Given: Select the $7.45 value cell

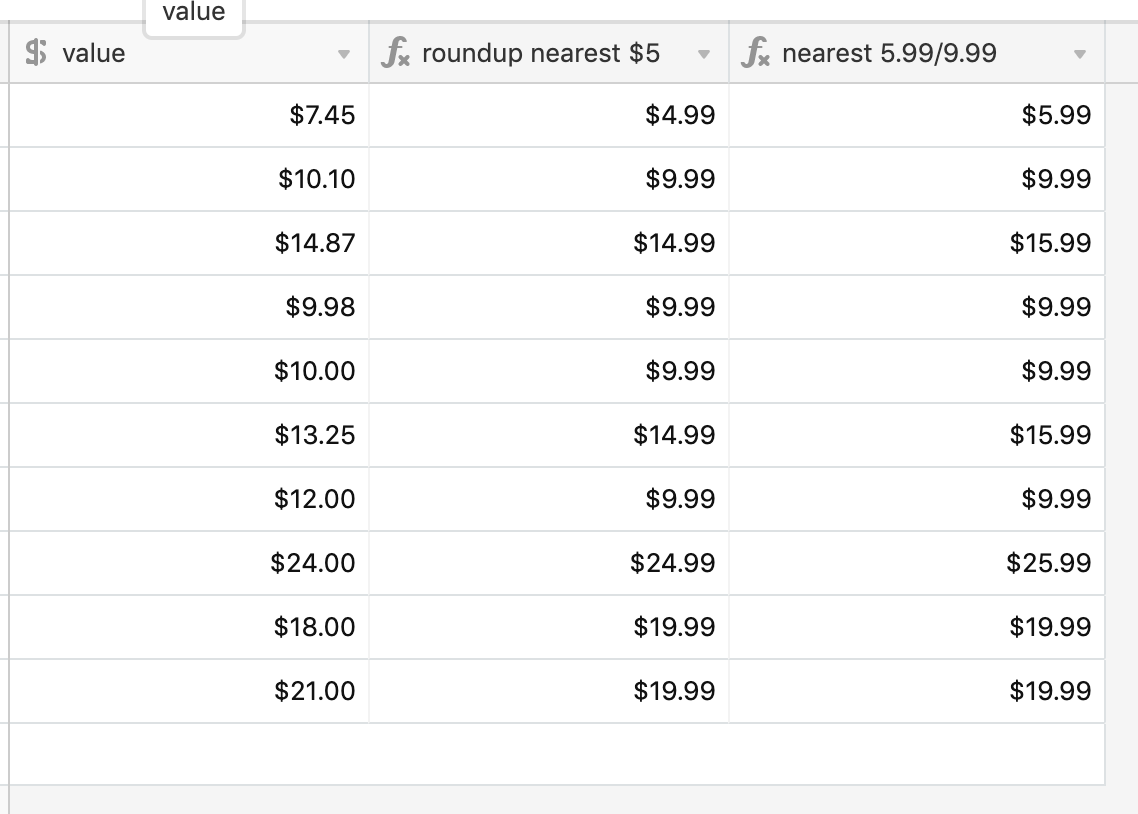Looking at the screenshot, I should tap(189, 115).
